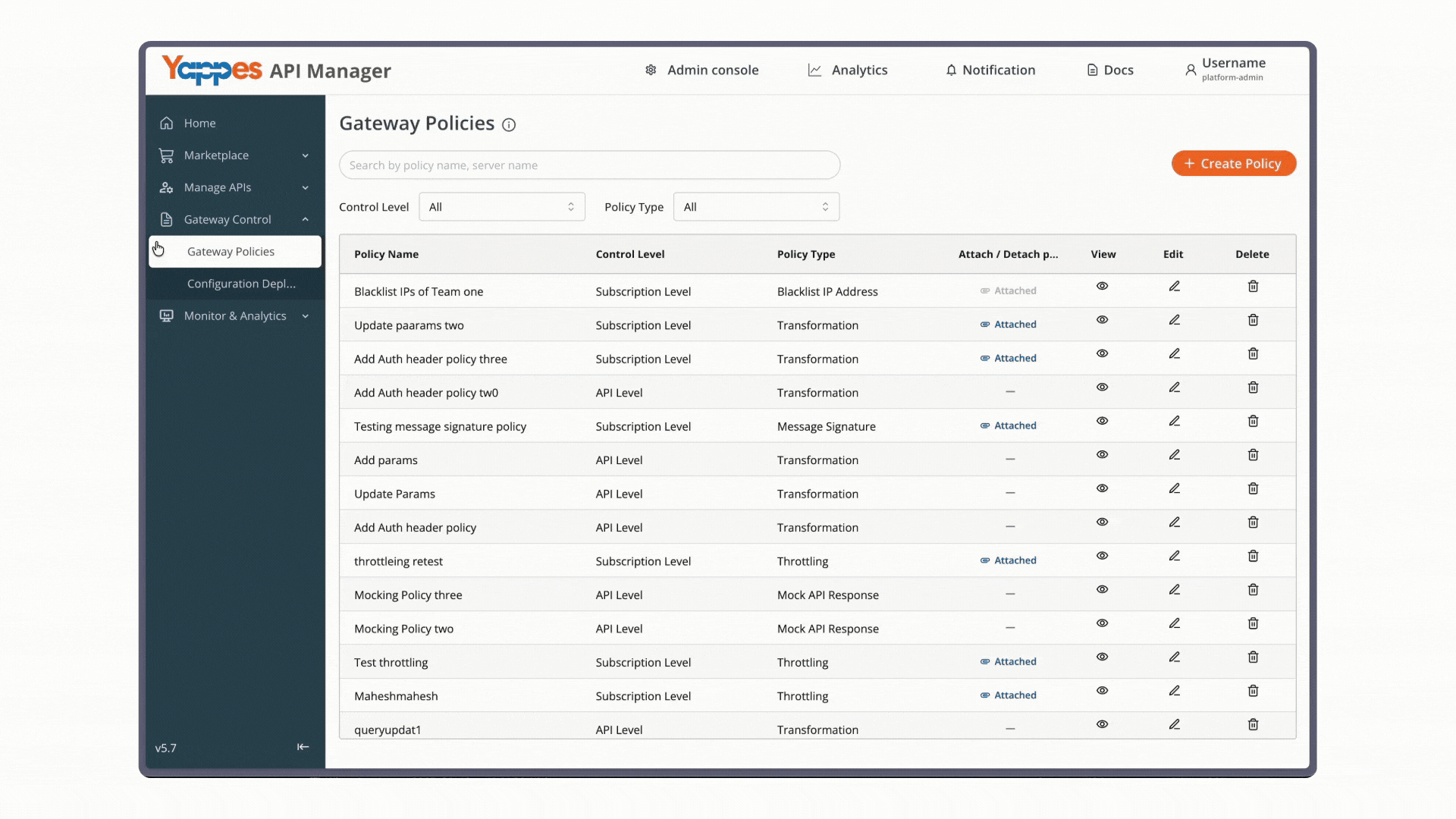The height and width of the screenshot is (819, 1456).
Task: View the Maheshmahesh policy
Action: click(1102, 691)
